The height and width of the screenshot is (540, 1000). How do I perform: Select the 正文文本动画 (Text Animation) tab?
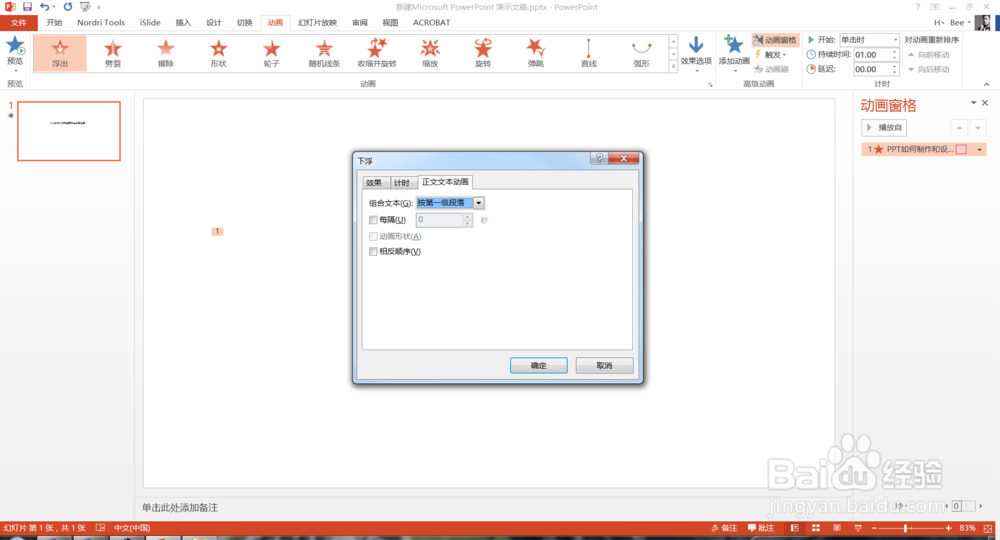click(x=445, y=182)
